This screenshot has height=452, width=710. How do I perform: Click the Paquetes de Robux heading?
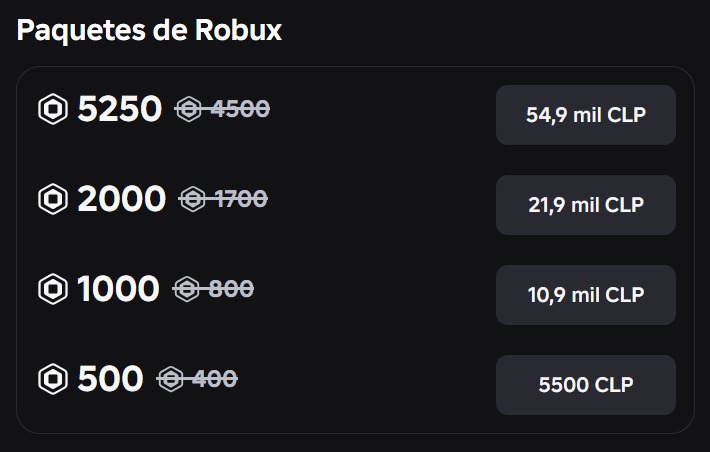tap(149, 31)
